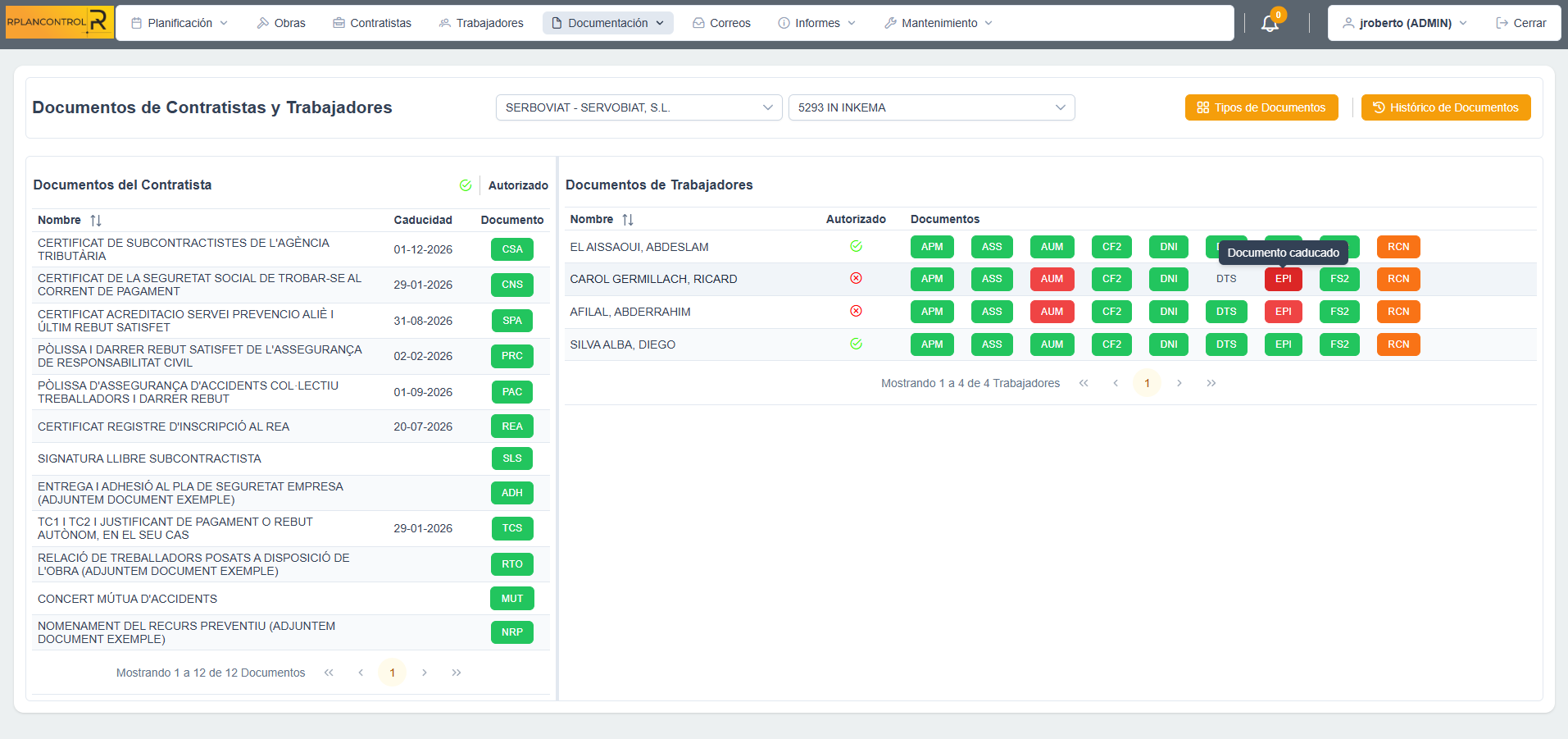The image size is (1568, 739).
Task: Sort workers using the Nombre sort arrows
Action: click(x=627, y=219)
